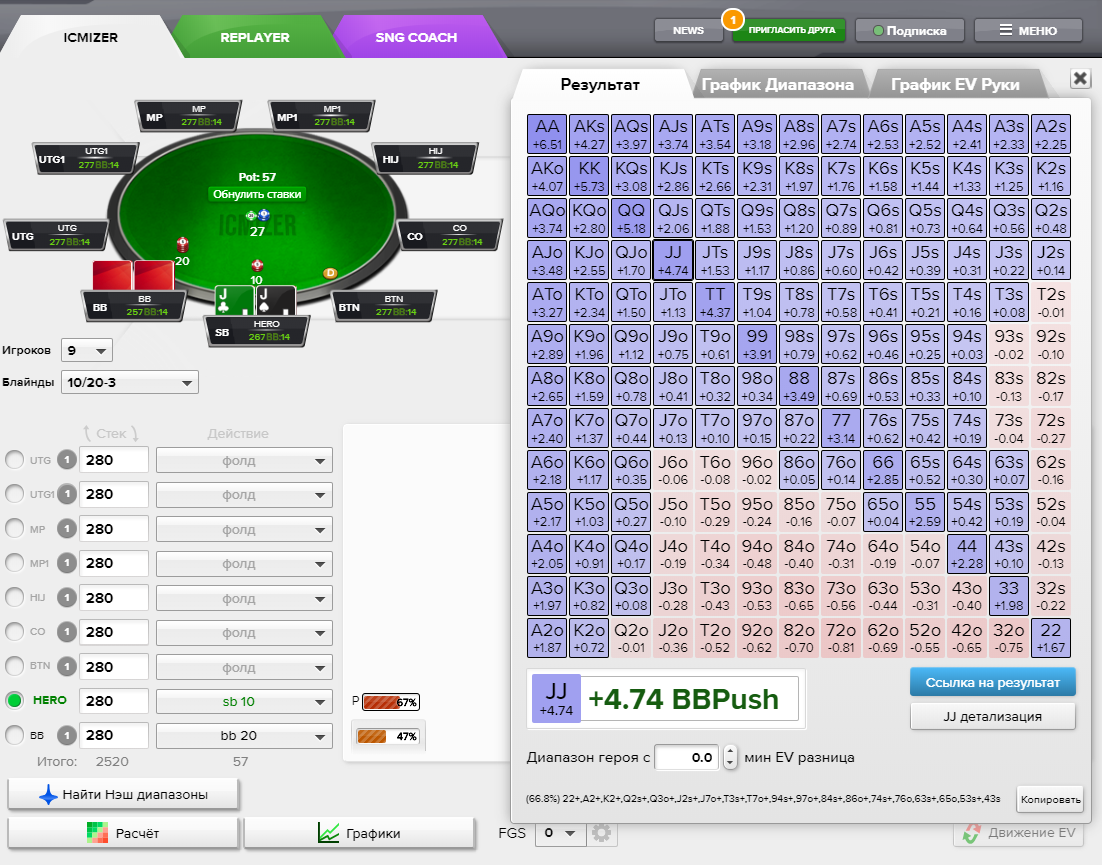Click the min EV разница stepper arrows
The image size is (1102, 865).
730,757
